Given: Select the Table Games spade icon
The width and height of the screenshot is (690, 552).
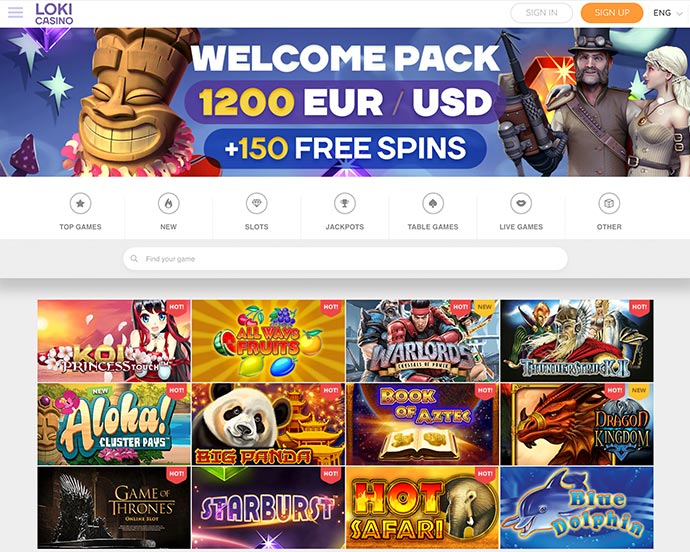Looking at the screenshot, I should [433, 203].
